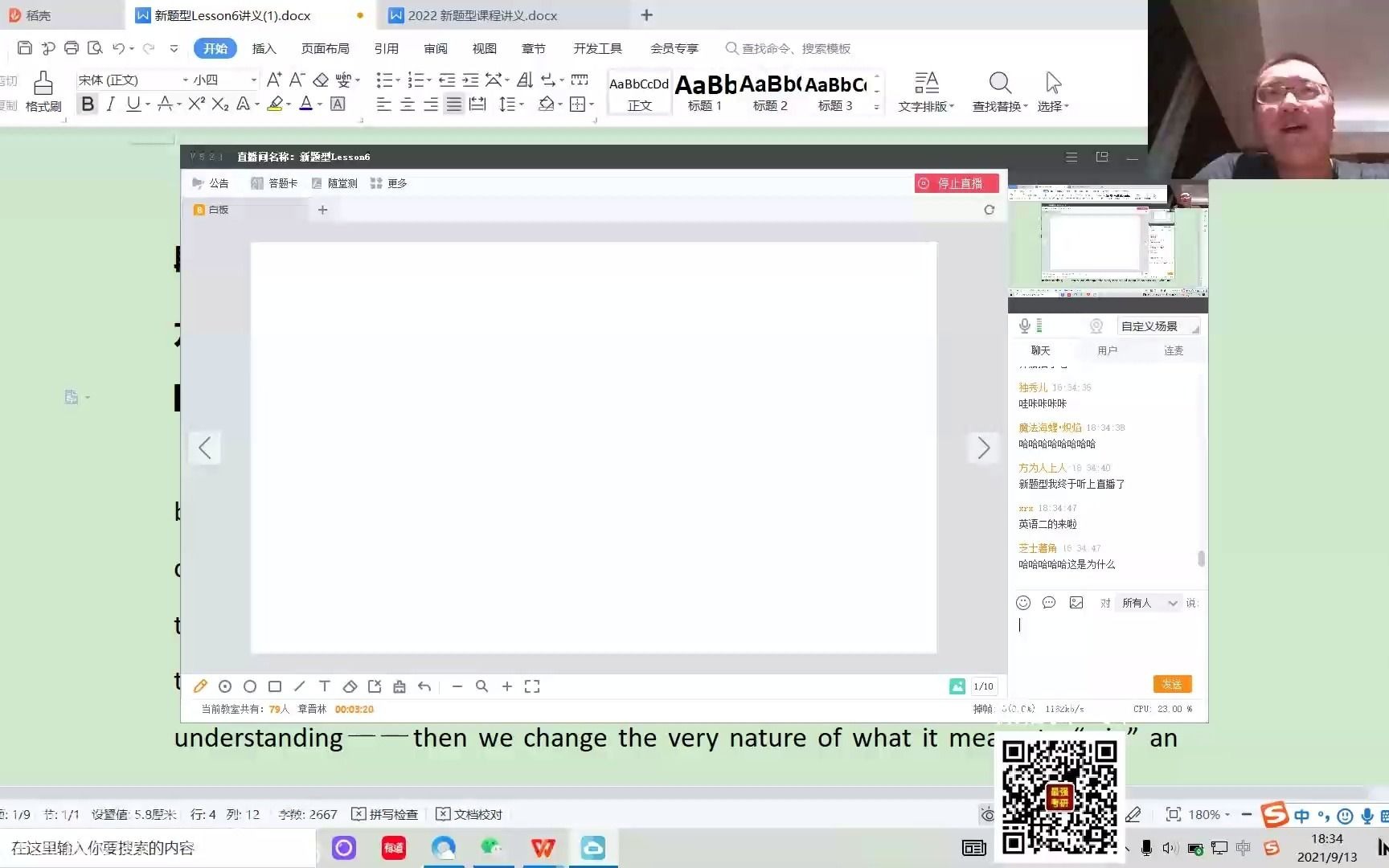This screenshot has height=868, width=1389.
Task: Open the emoji picker in chat
Action: point(1023,603)
